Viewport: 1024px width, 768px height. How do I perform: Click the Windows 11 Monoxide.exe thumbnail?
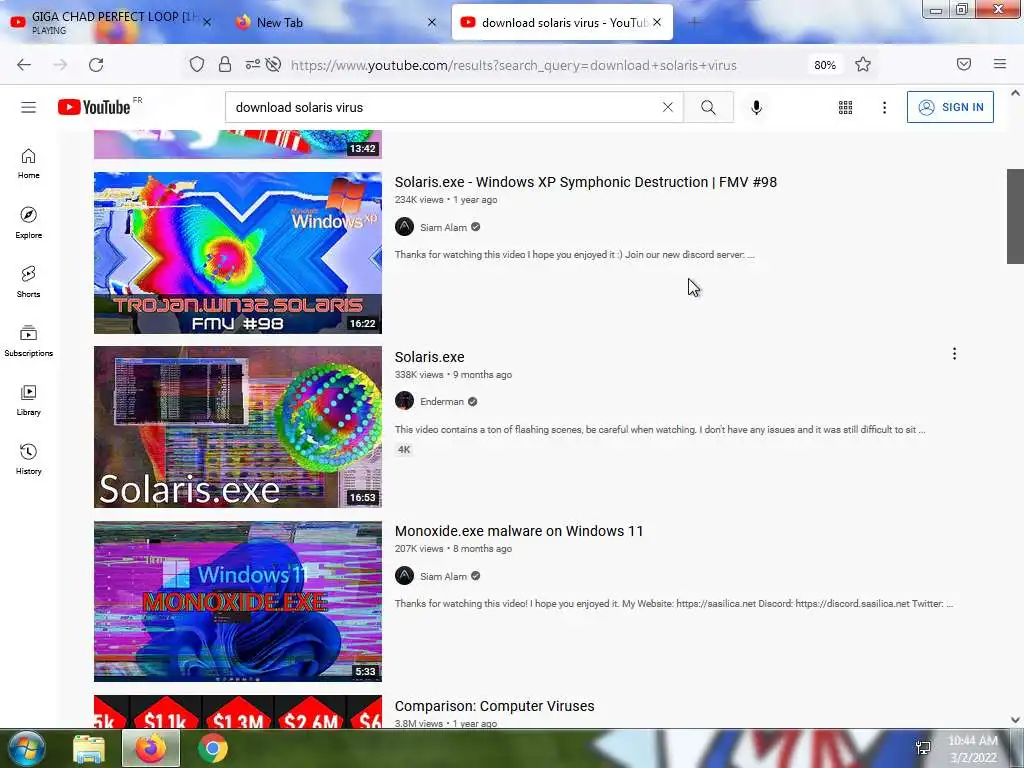point(238,601)
